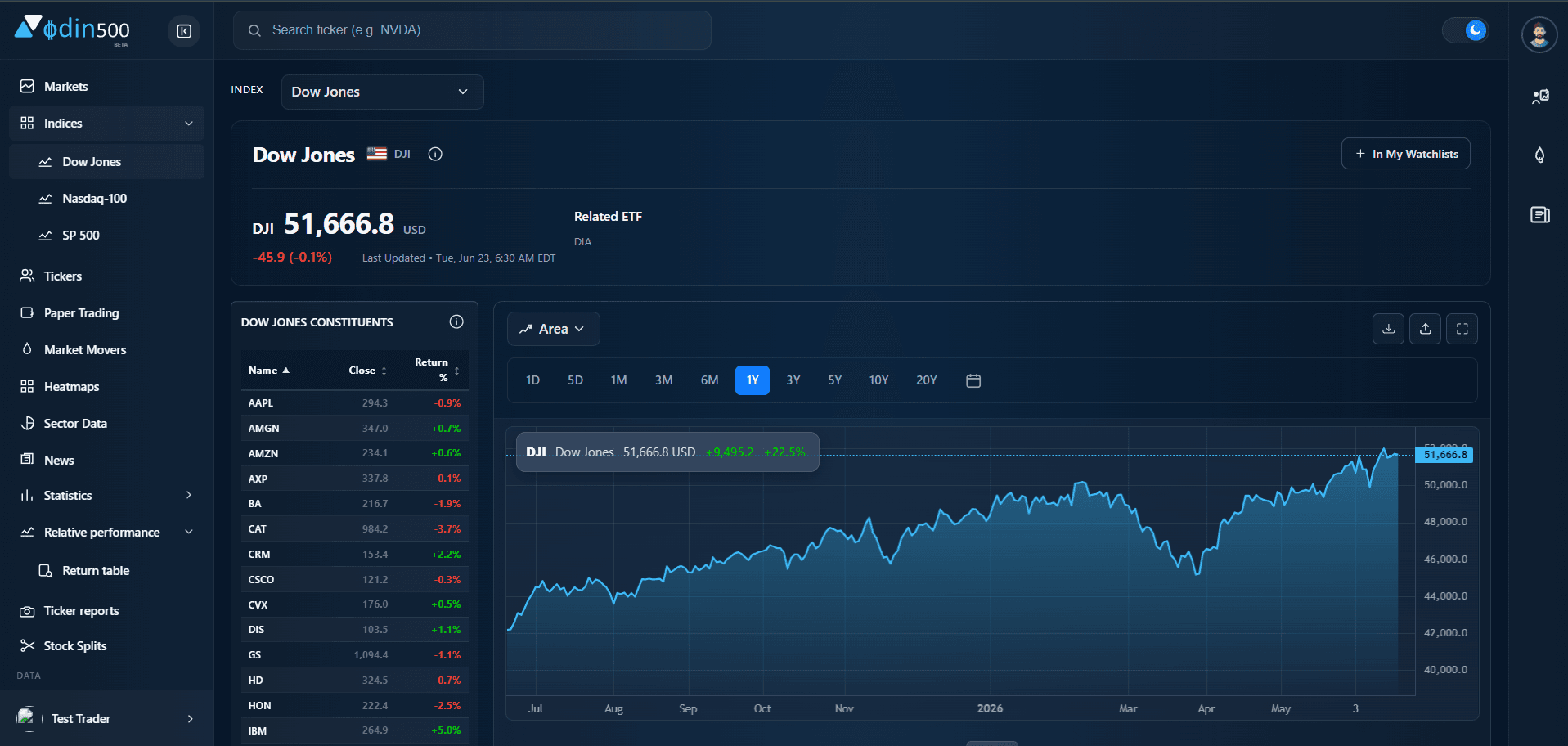Click the Tickers people icon
The image size is (1568, 746).
(27, 276)
